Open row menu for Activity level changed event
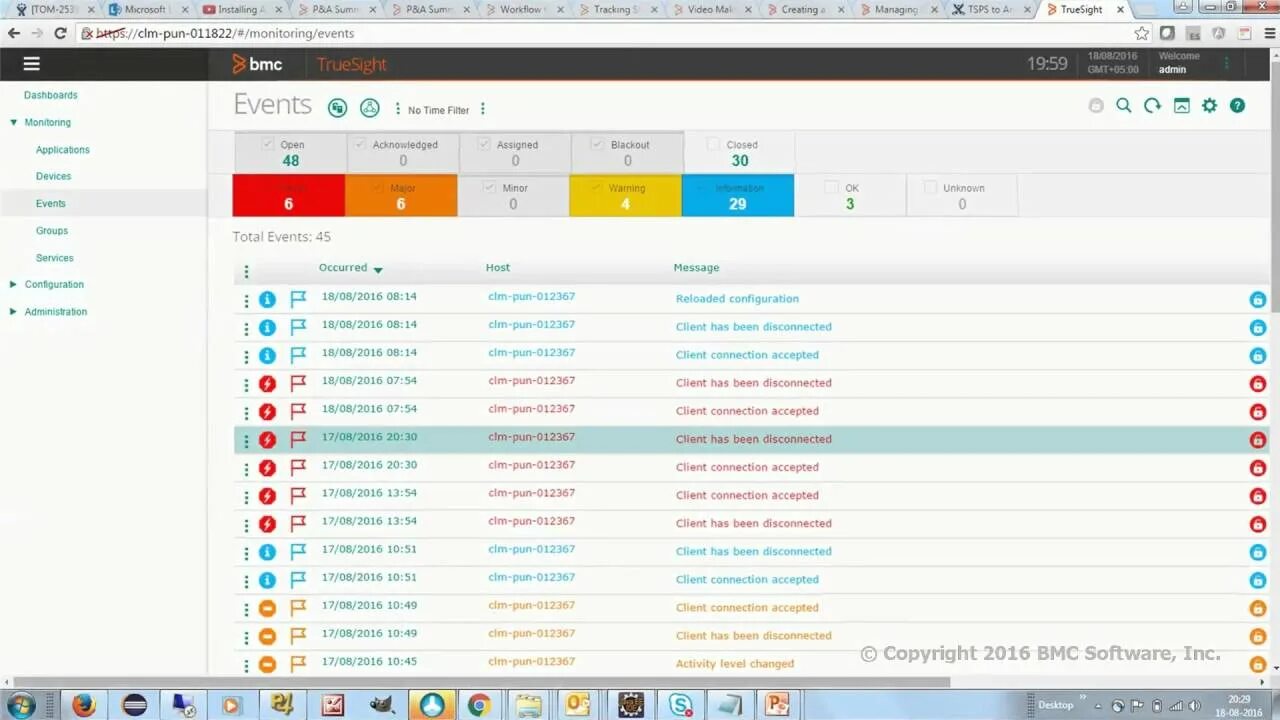Image resolution: width=1280 pixels, height=720 pixels. (246, 665)
